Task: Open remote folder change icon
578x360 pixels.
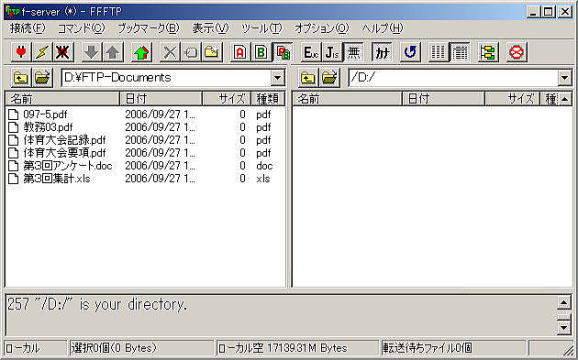Action: (x=330, y=78)
